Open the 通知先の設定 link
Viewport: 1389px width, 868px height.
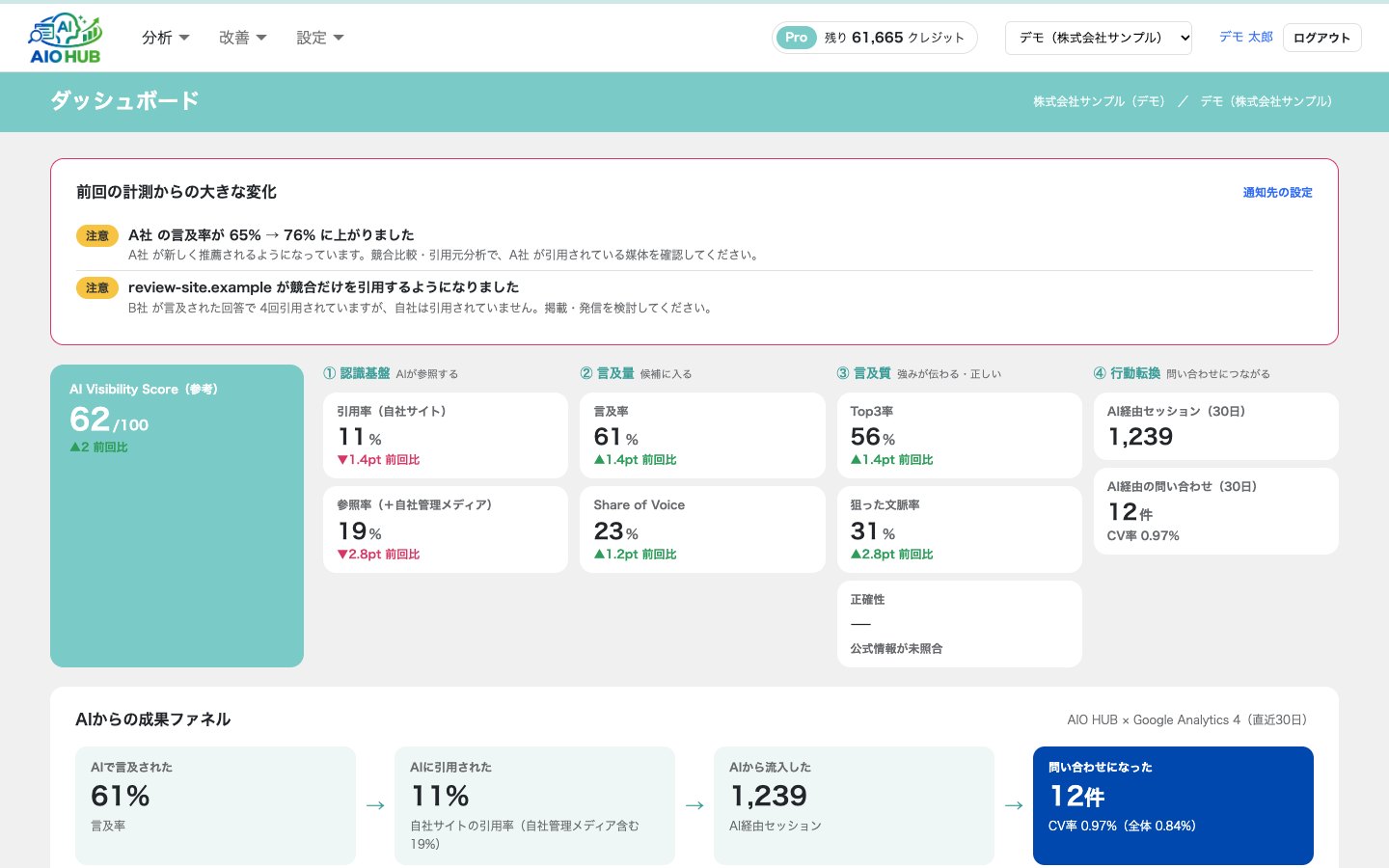coord(1277,192)
